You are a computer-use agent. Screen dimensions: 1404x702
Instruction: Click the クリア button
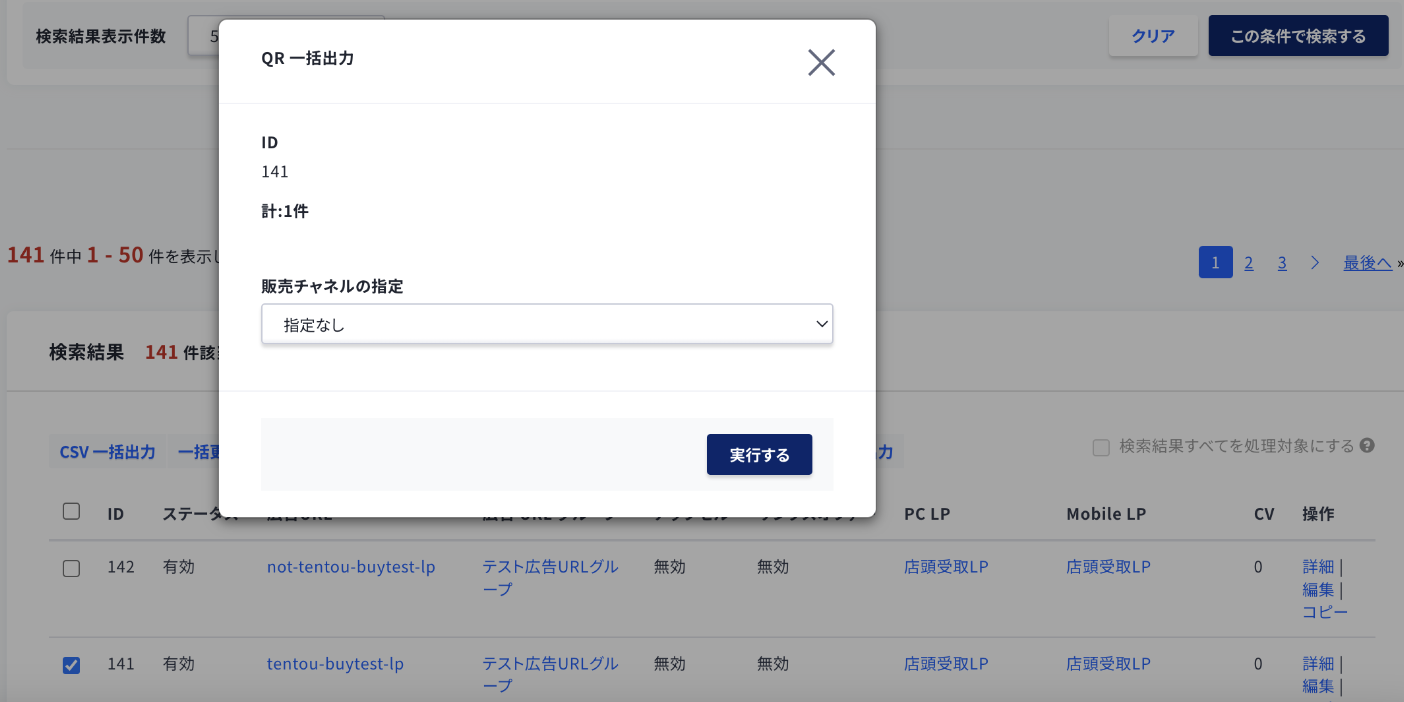pyautogui.click(x=1153, y=36)
